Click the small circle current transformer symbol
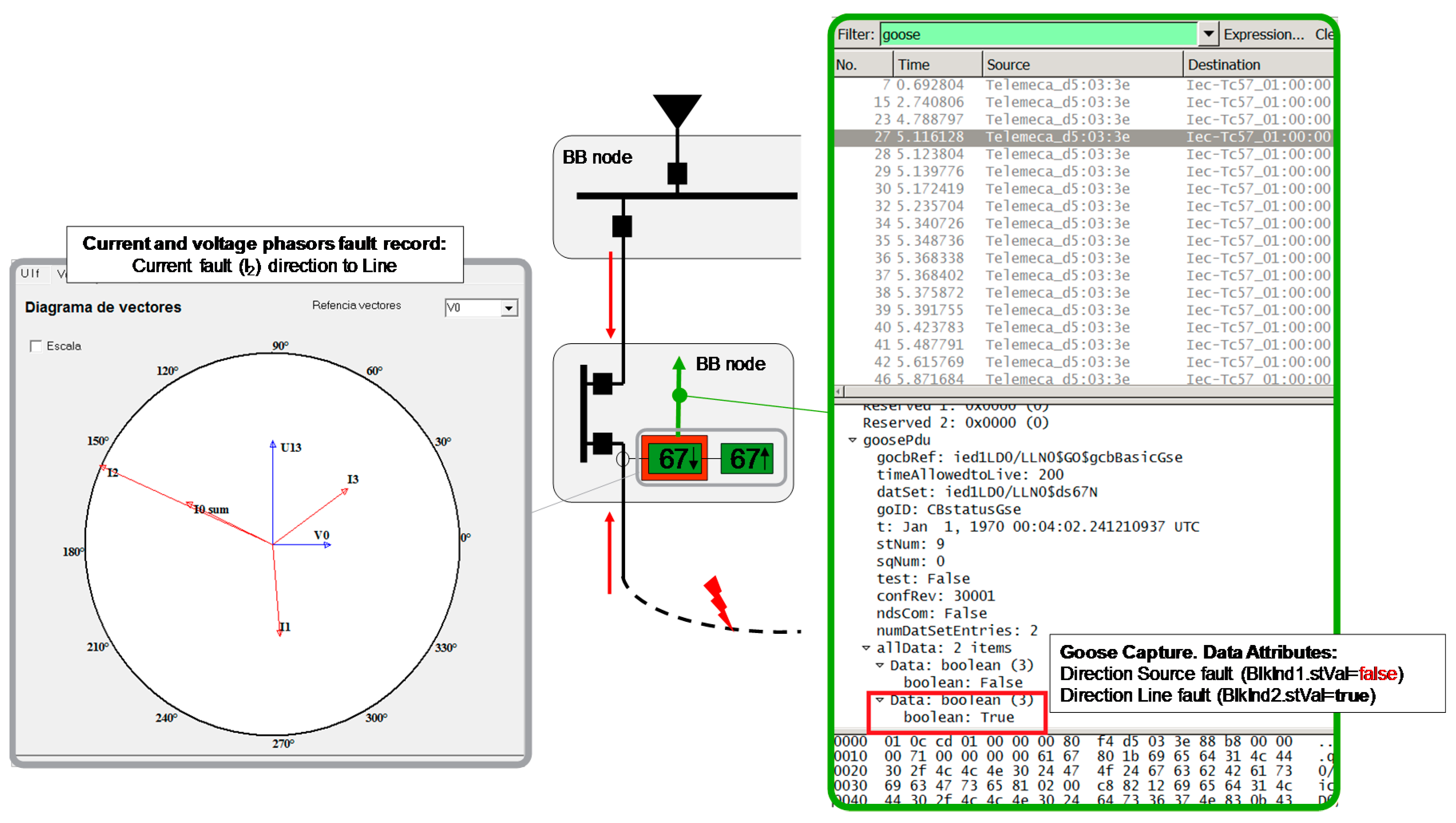The width and height of the screenshot is (1456, 823). pos(622,459)
